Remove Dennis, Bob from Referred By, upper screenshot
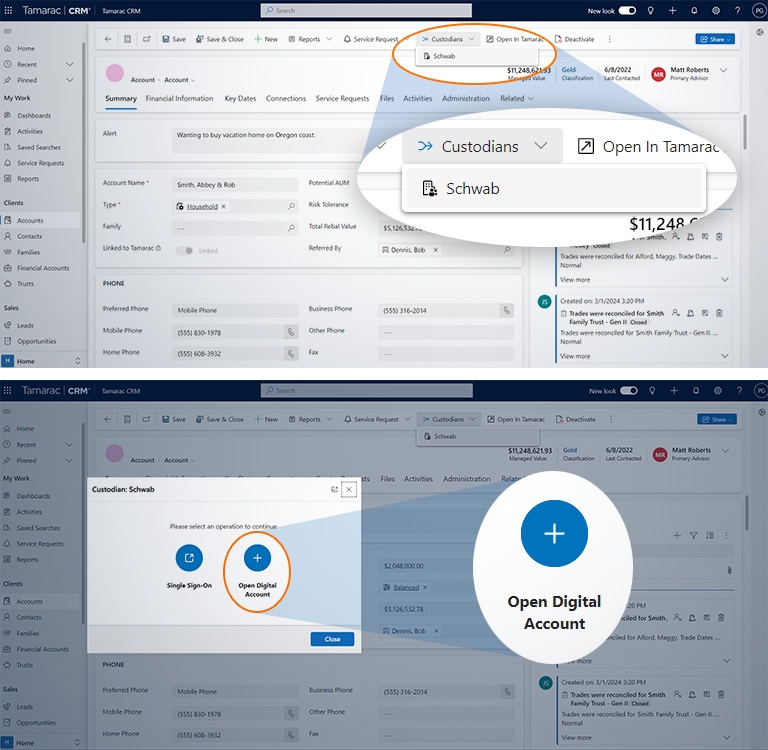This screenshot has width=768, height=750. (x=435, y=250)
